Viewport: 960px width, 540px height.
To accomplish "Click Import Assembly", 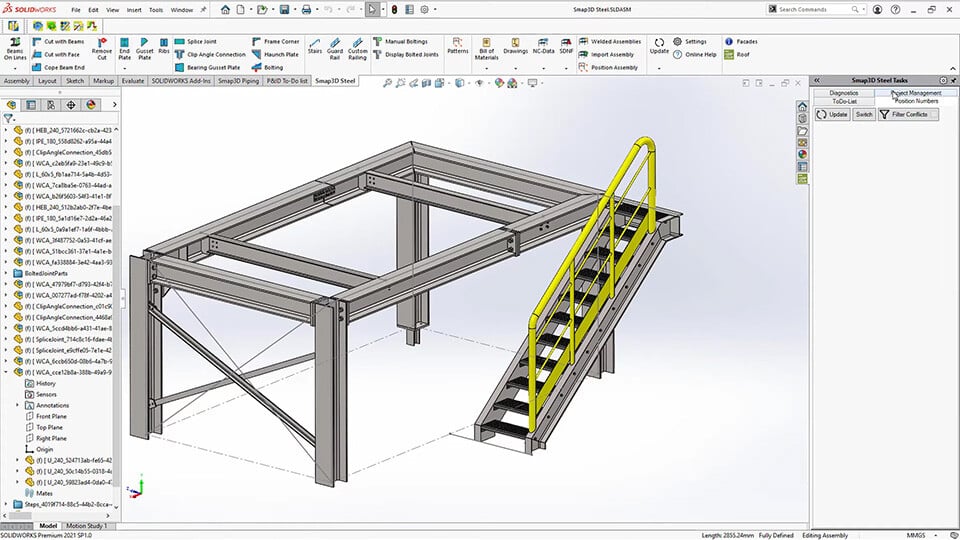I will pyautogui.click(x=606, y=54).
